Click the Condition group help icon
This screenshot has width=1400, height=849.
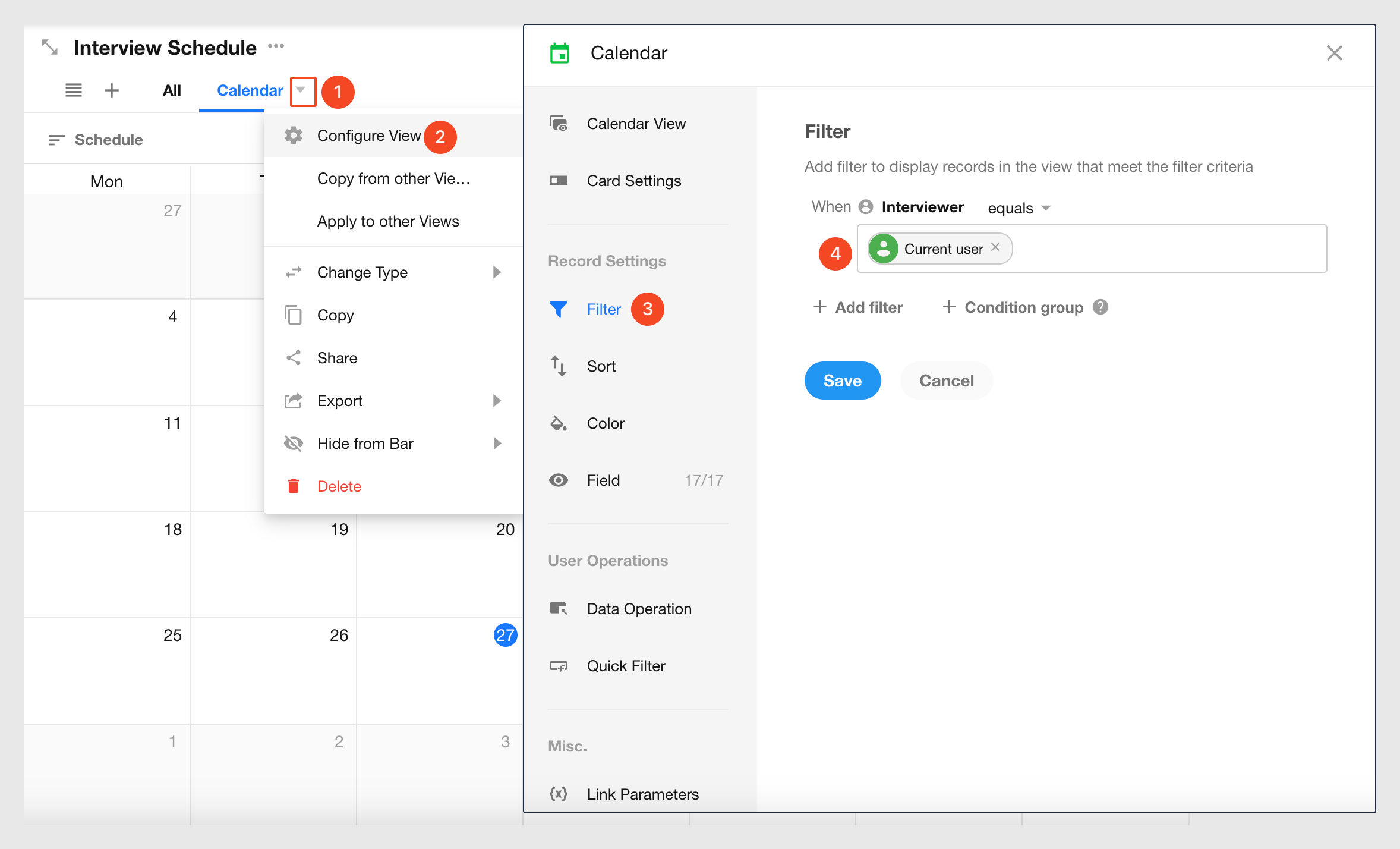coord(1101,307)
